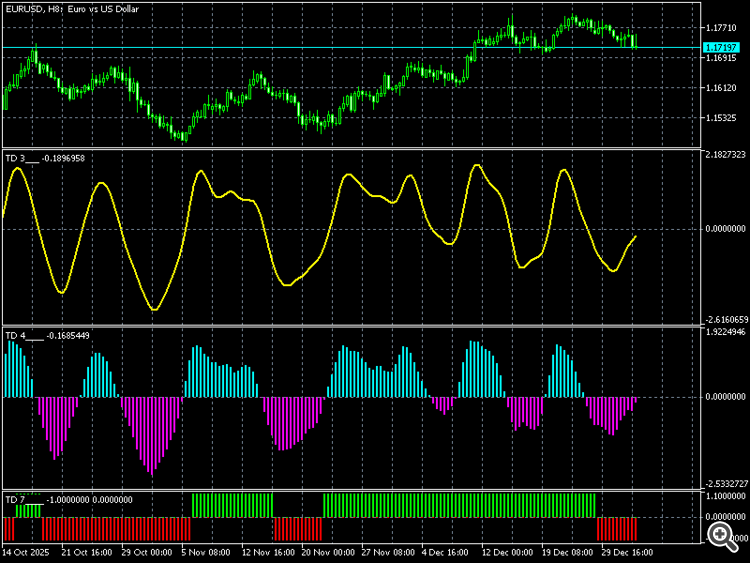This screenshot has height=563, width=750.
Task: Click the 12 Dec 00:00 time label
Action: [x=507, y=552]
